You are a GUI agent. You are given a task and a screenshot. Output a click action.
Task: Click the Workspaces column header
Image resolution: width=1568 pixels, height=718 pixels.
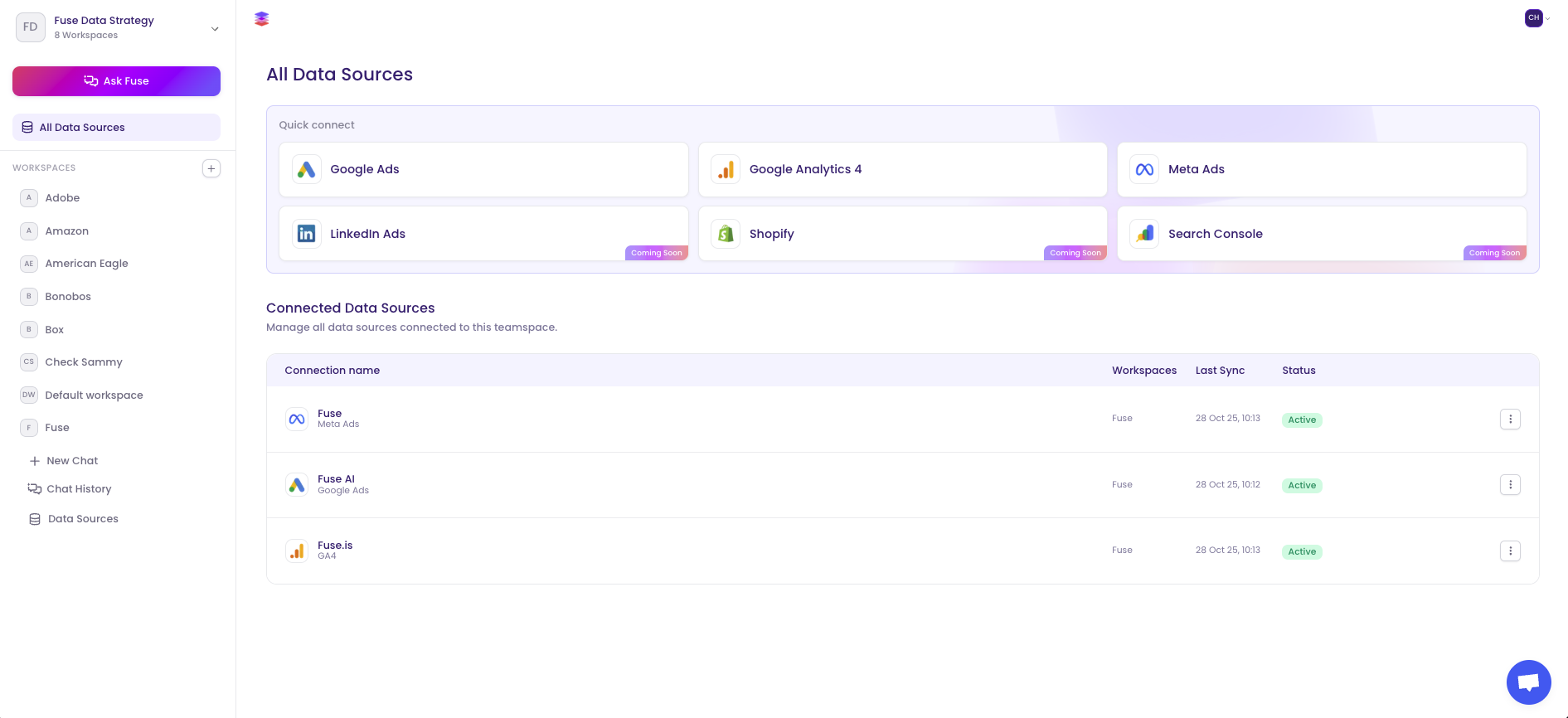[x=1144, y=371]
